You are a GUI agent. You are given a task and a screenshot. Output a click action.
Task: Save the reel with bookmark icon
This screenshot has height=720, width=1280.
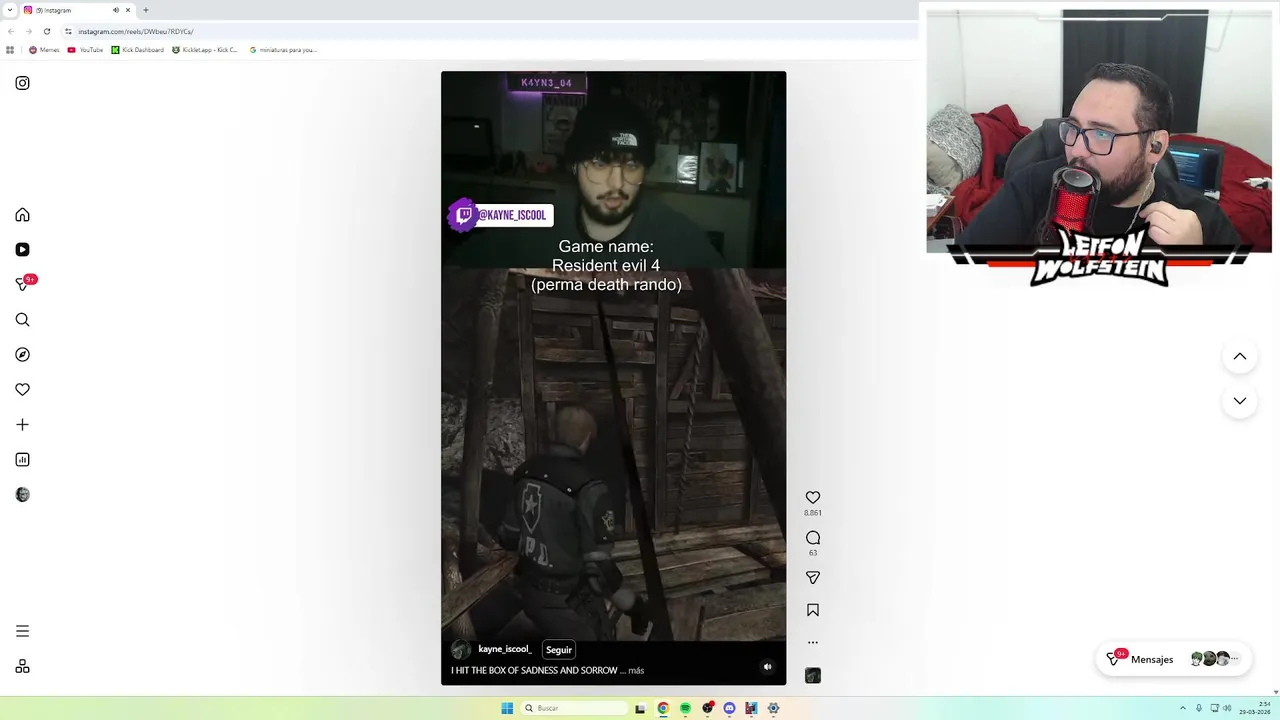pos(813,610)
